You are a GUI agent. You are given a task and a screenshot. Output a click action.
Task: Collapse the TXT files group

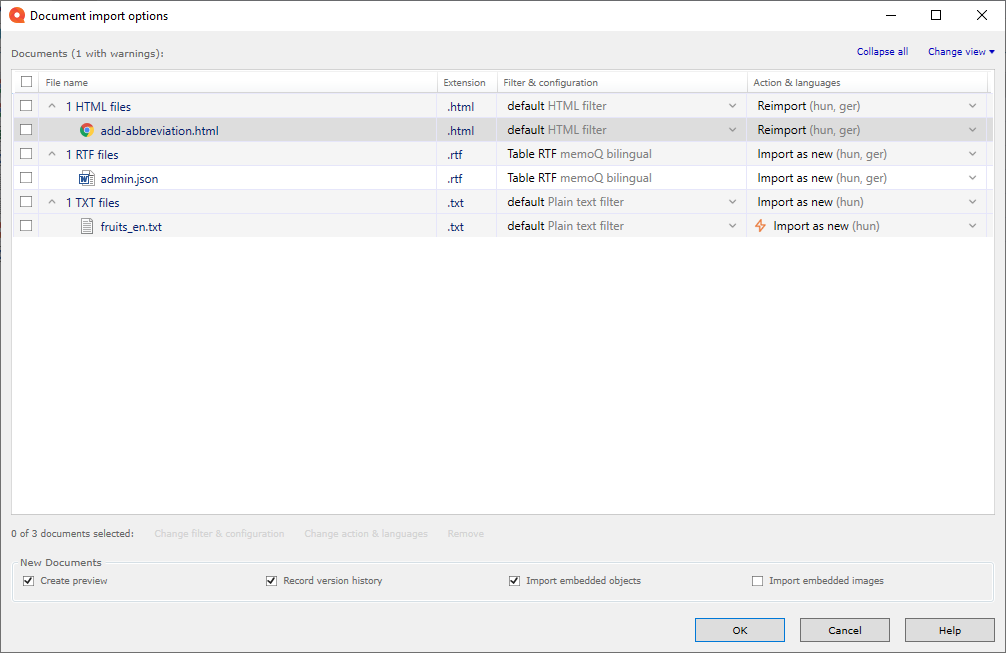pyautogui.click(x=52, y=202)
